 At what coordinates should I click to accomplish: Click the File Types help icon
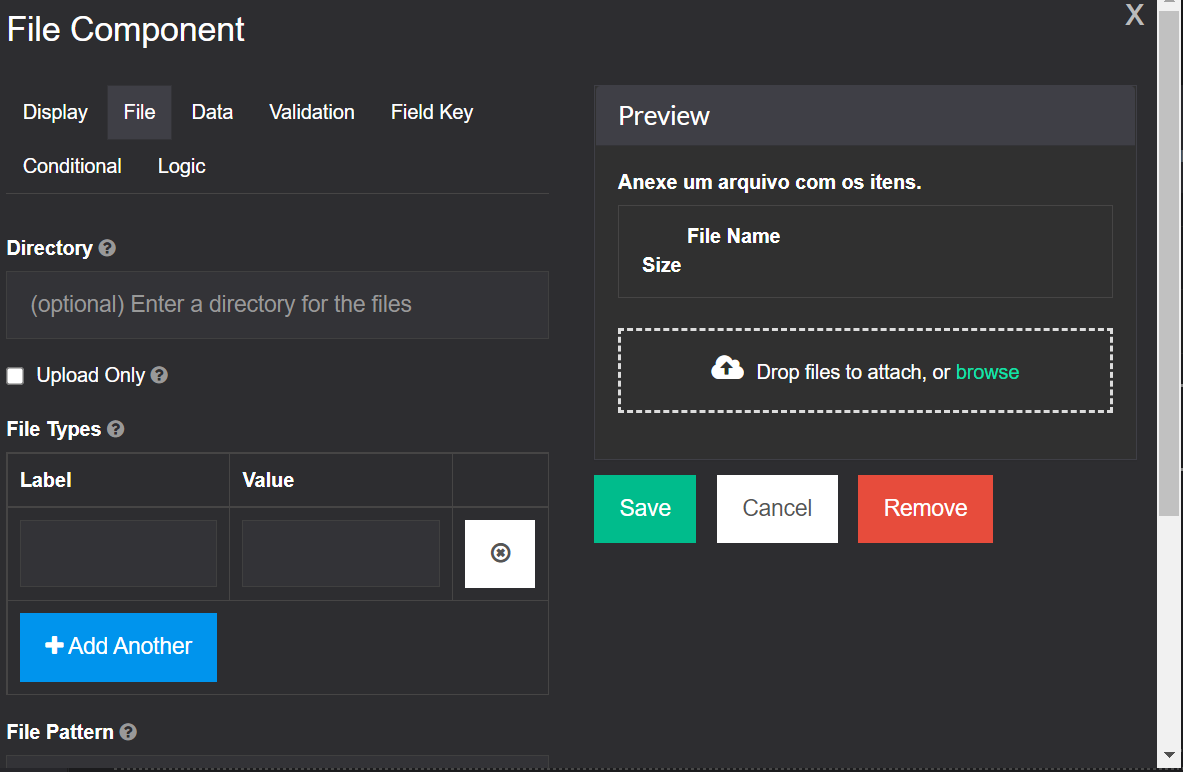pyautogui.click(x=116, y=429)
